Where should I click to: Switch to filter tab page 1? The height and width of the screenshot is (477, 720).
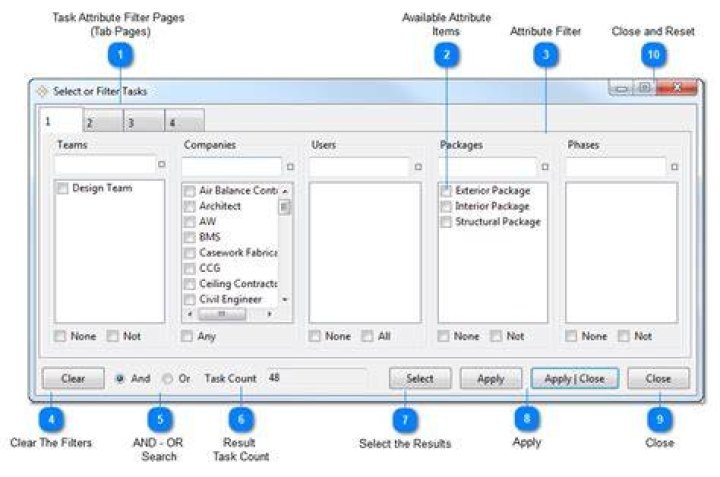click(x=61, y=121)
